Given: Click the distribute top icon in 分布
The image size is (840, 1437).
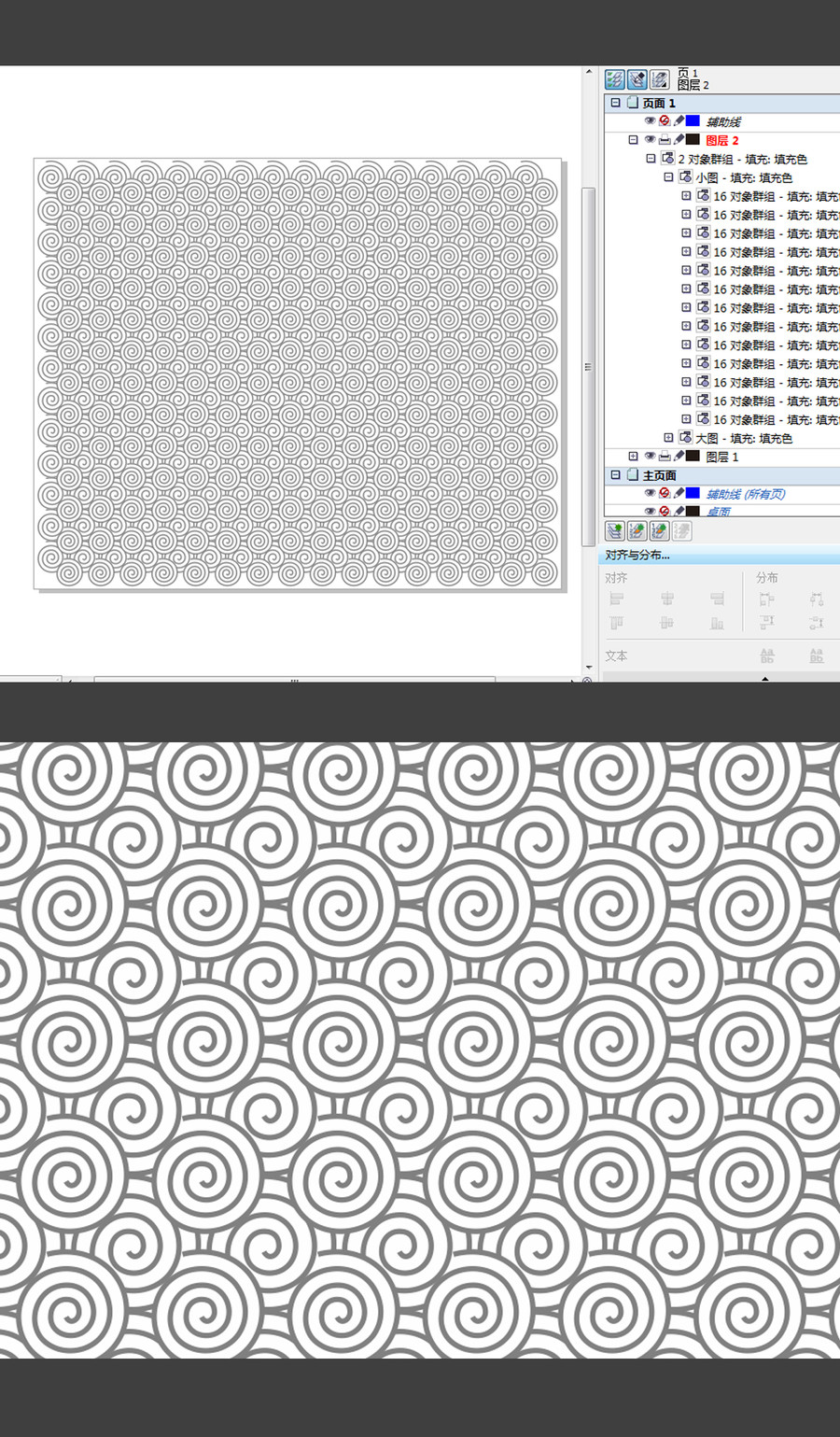Looking at the screenshot, I should click(767, 623).
